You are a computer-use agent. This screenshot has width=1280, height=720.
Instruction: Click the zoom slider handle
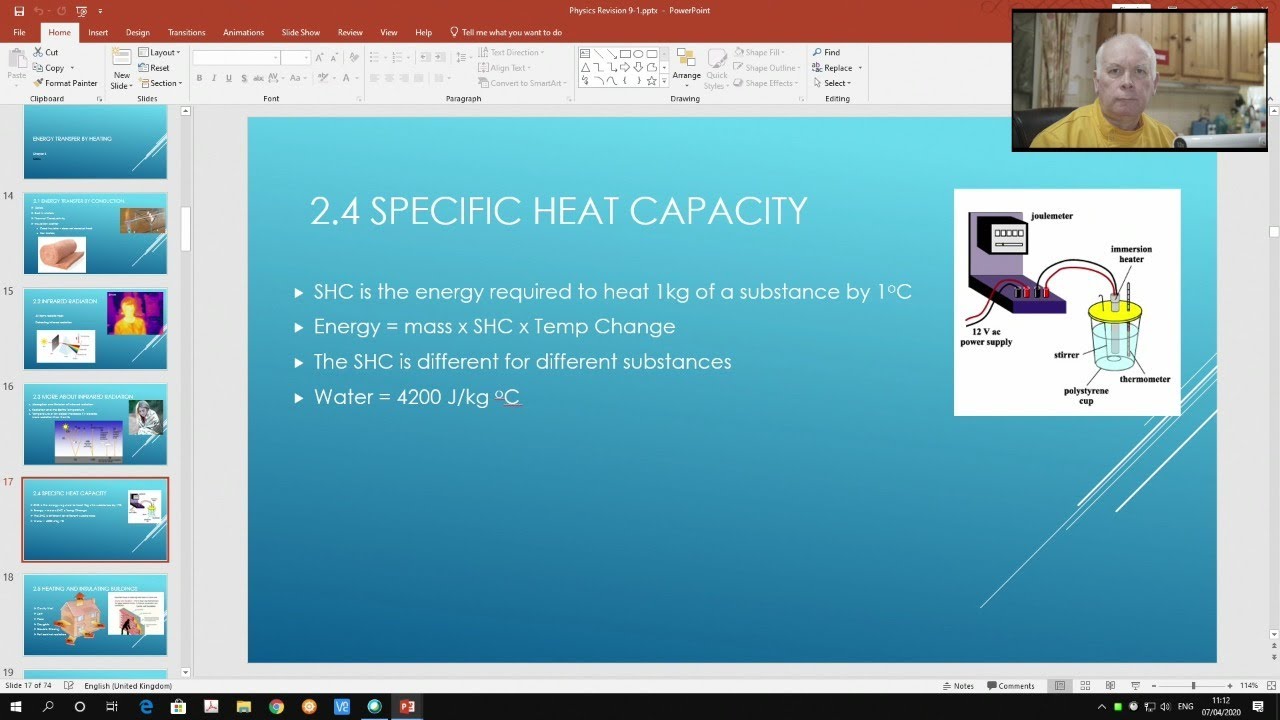point(1193,686)
